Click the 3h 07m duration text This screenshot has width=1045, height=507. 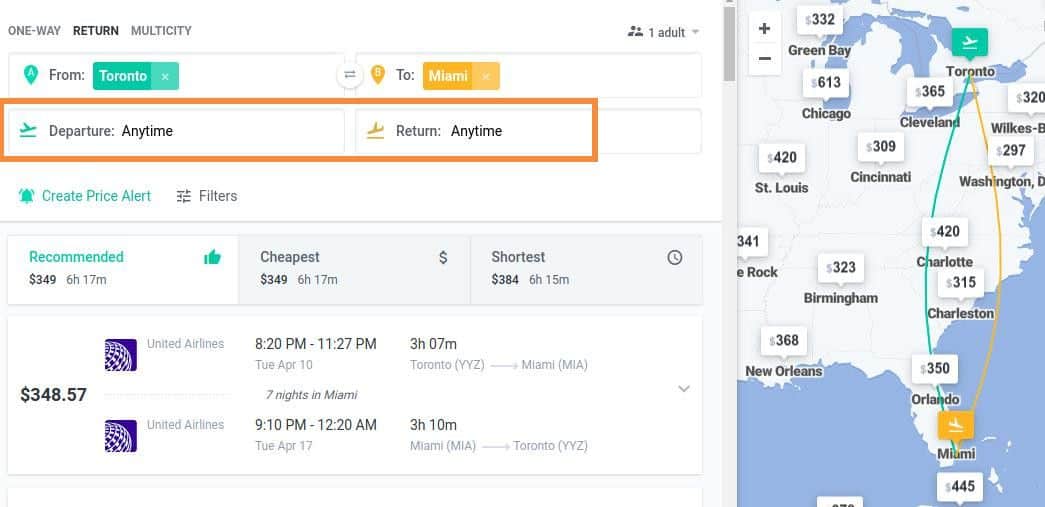click(433, 344)
